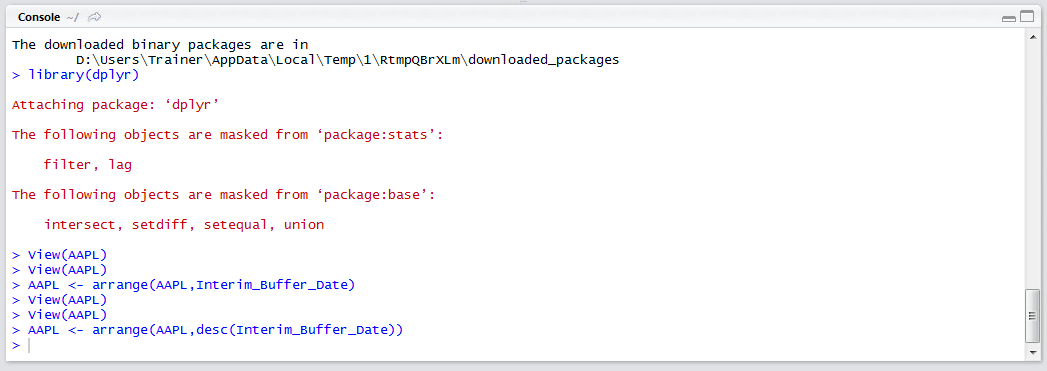Click the 'intersect, setdiff, setequal, union' line
Screen dimensions: 1047x371
(184, 225)
